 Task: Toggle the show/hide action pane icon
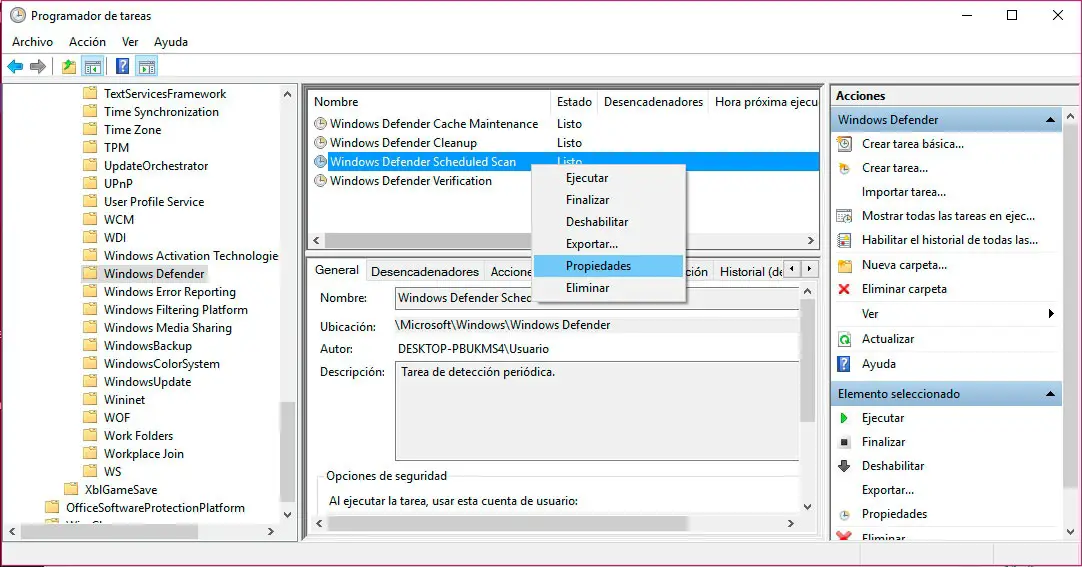coord(146,66)
